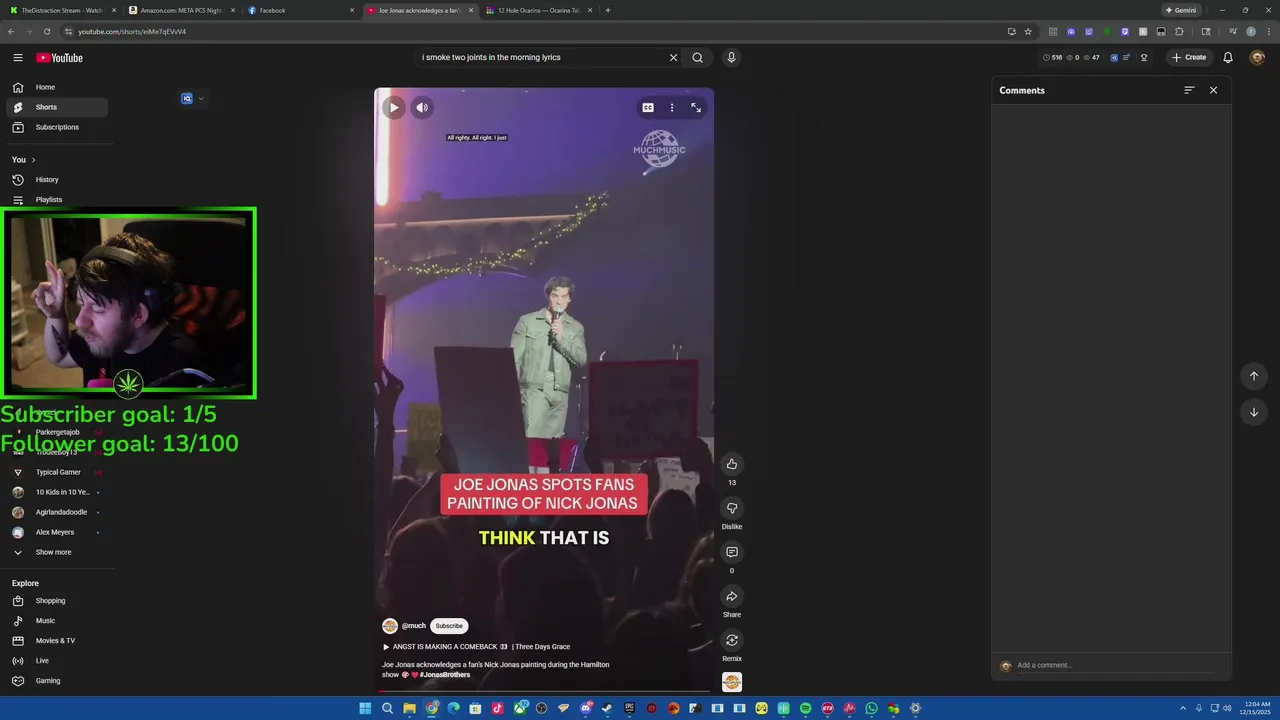Share this Short
The height and width of the screenshot is (720, 1280).
(732, 596)
